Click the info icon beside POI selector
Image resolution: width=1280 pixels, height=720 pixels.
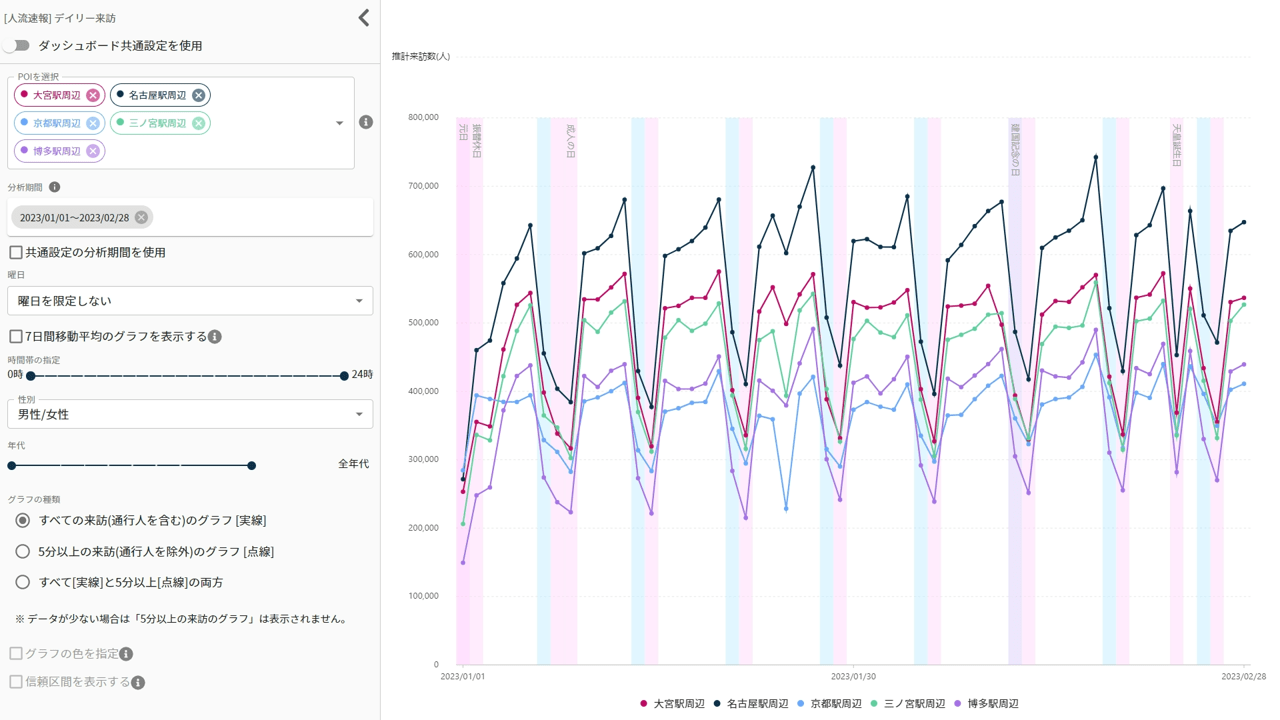pyautogui.click(x=366, y=122)
